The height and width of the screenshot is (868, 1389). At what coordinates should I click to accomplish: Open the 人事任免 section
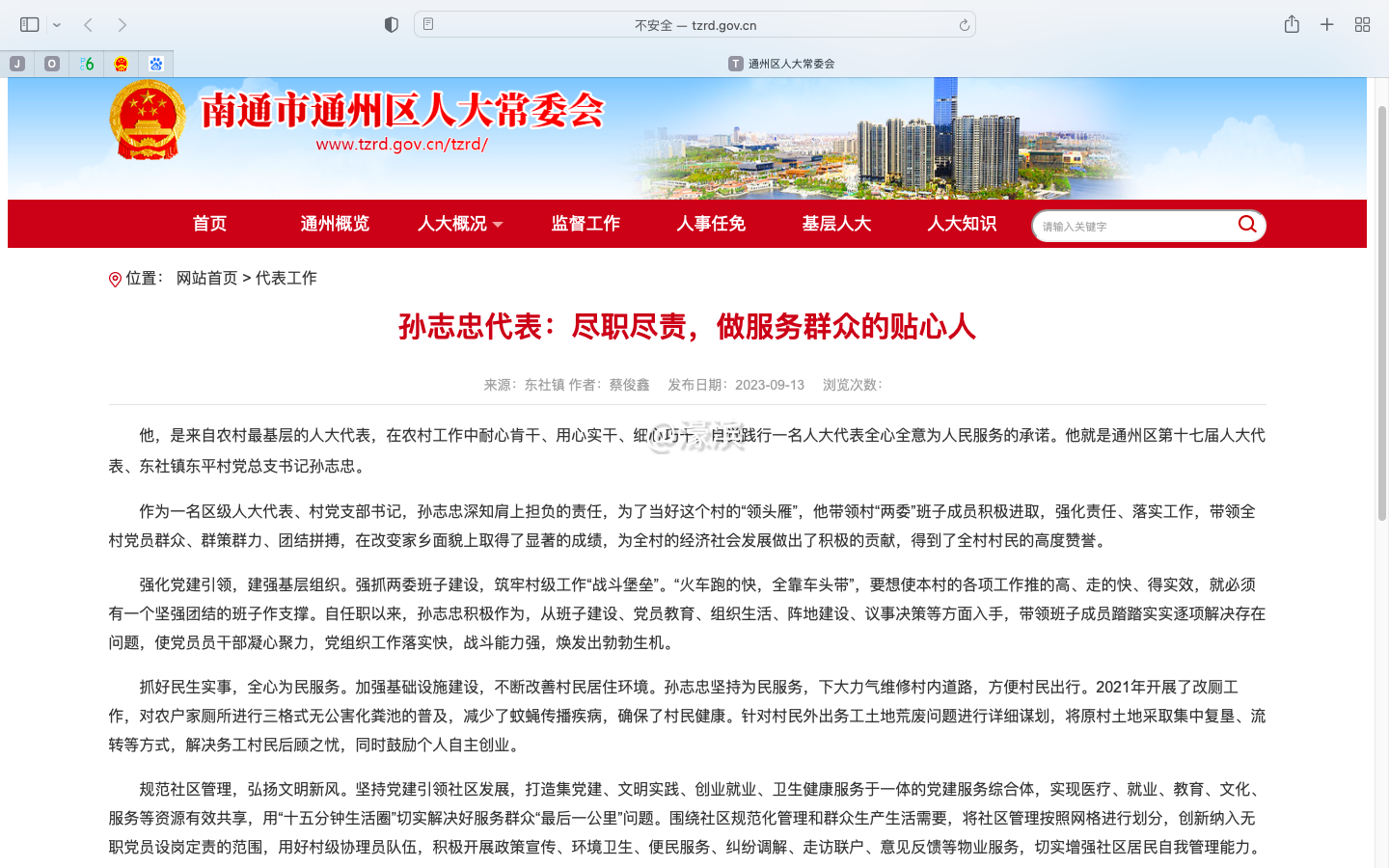711,224
